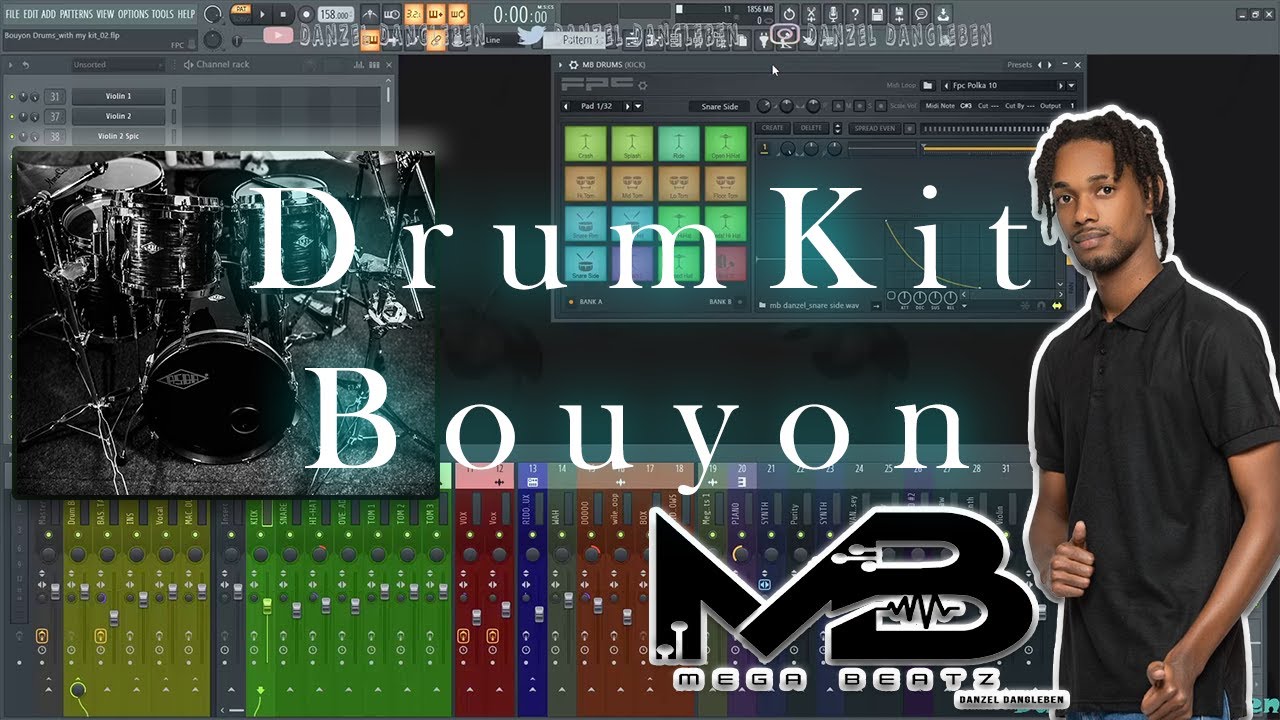Toggle the Violin 1 channel mute LED
The width and height of the screenshot is (1280, 720).
coord(12,96)
